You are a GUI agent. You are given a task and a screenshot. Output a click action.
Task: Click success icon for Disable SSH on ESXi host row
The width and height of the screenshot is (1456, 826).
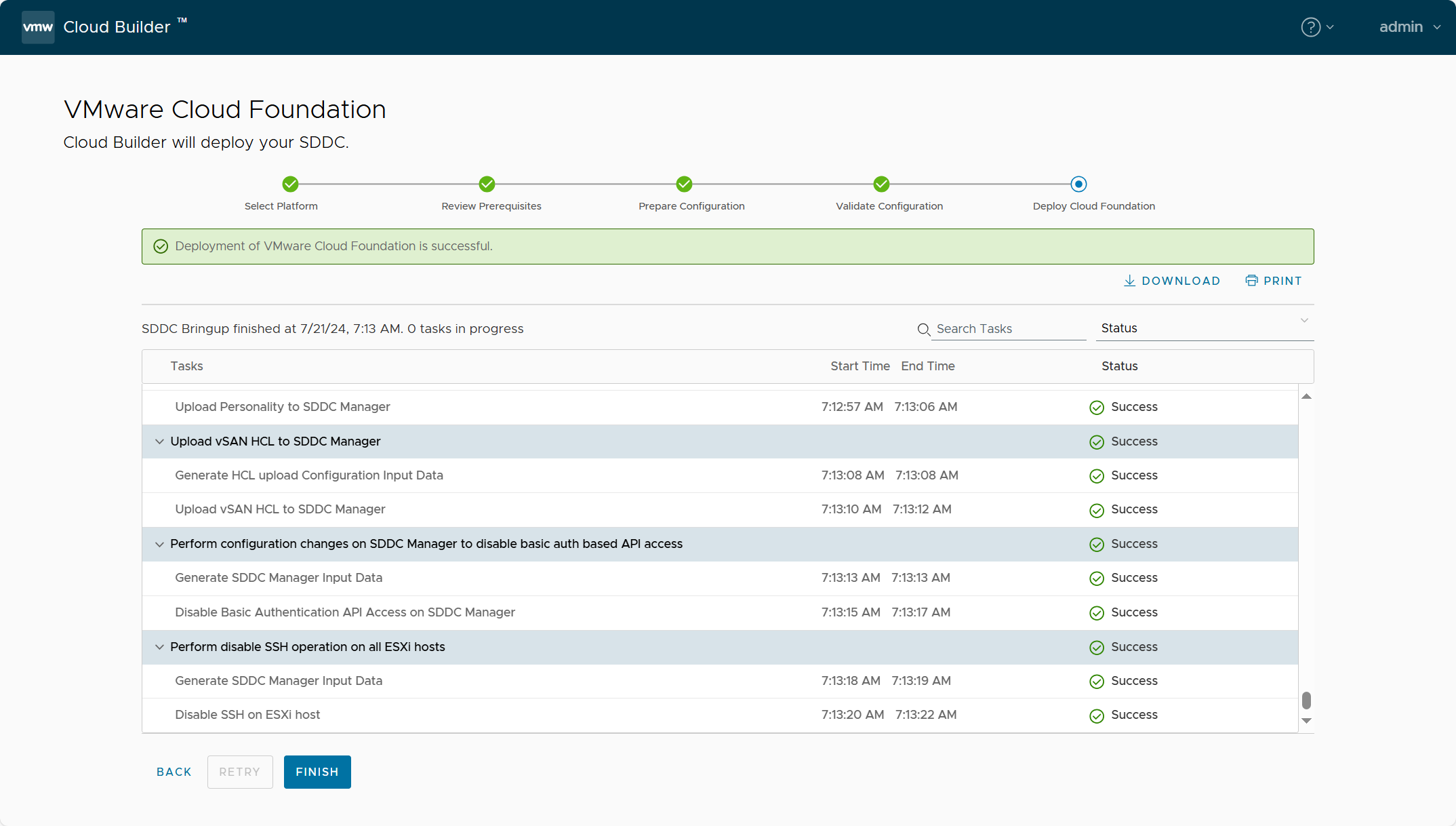[x=1097, y=715]
